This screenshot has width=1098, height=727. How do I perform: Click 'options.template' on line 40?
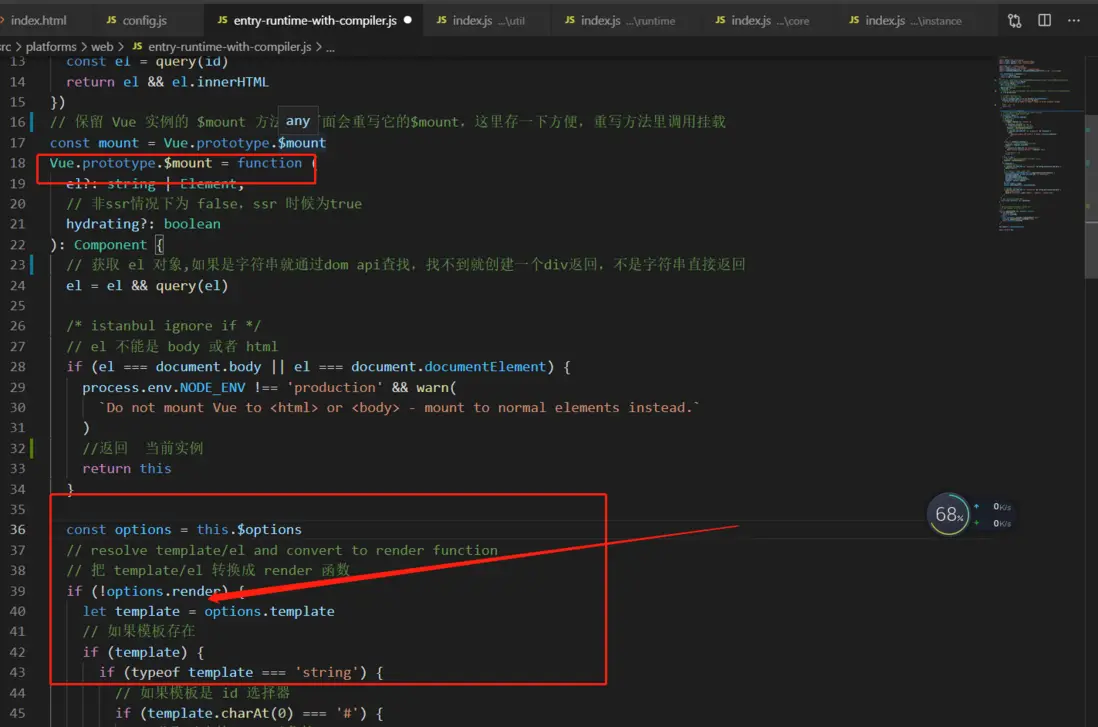269,611
